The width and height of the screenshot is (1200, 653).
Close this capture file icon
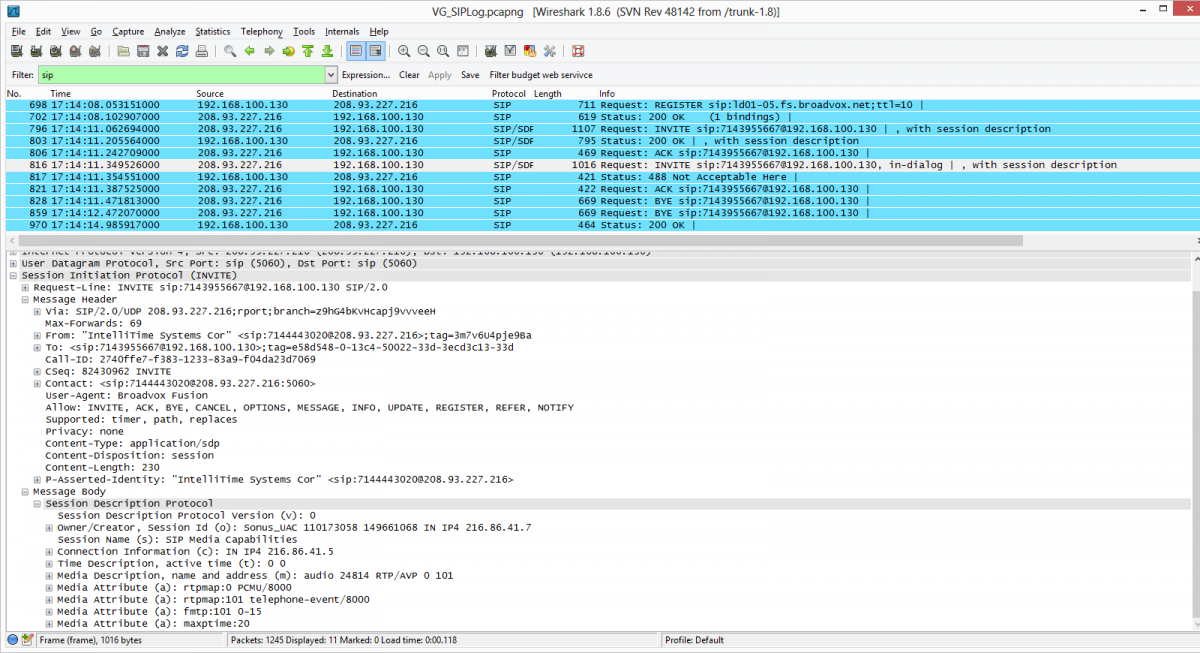pos(162,51)
